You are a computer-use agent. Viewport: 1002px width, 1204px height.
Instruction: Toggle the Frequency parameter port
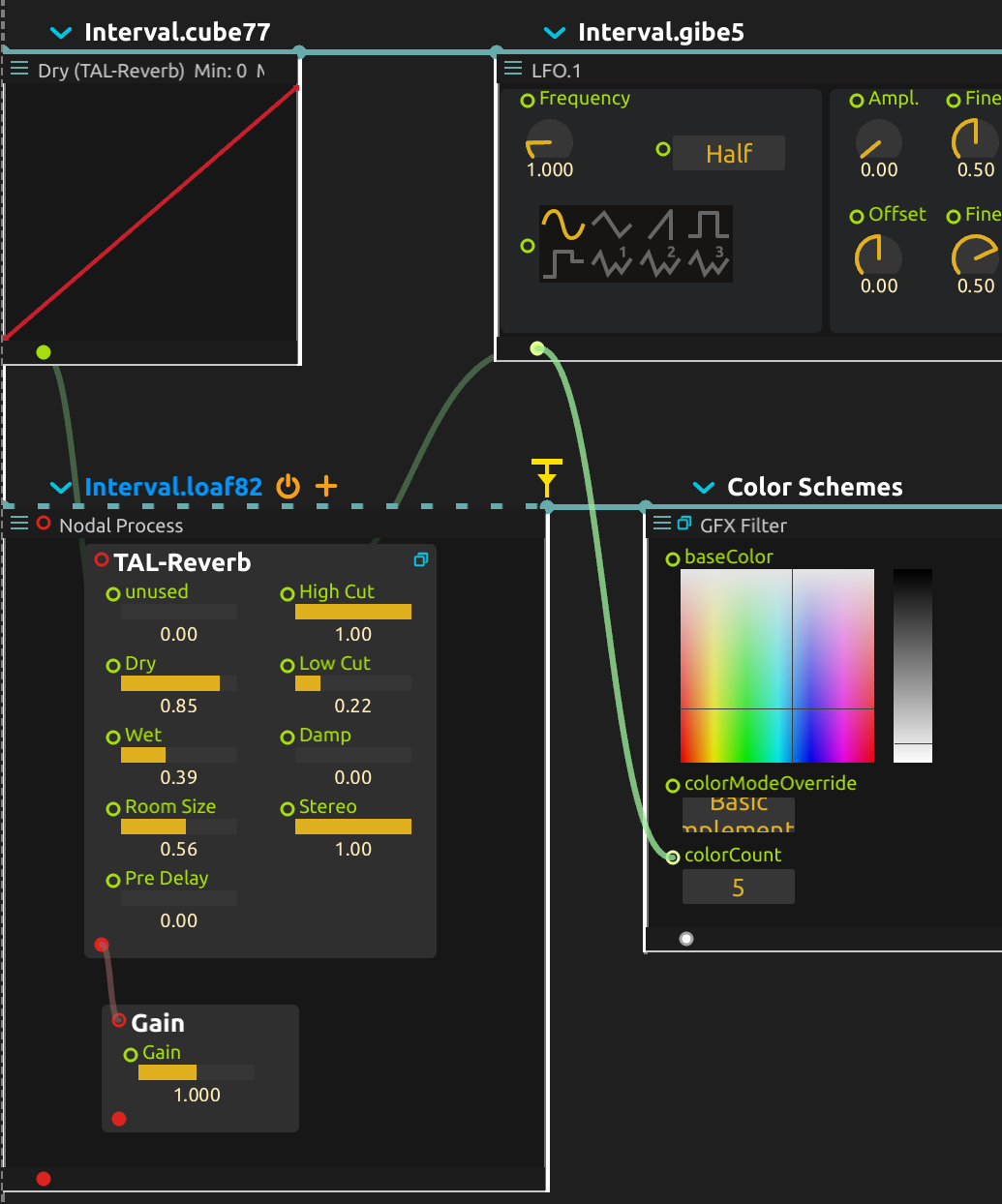point(528,100)
